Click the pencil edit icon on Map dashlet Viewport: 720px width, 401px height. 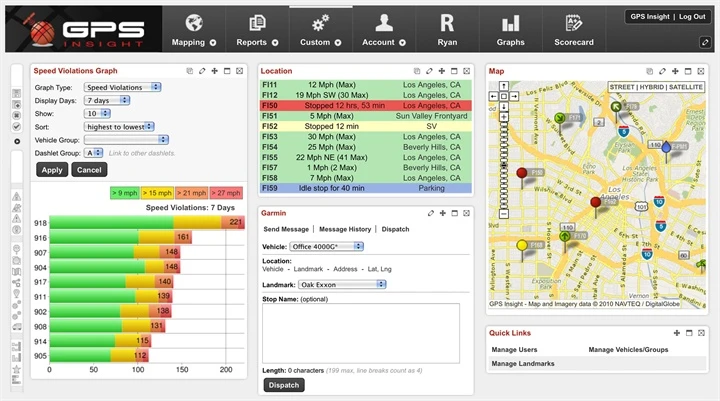coord(662,71)
